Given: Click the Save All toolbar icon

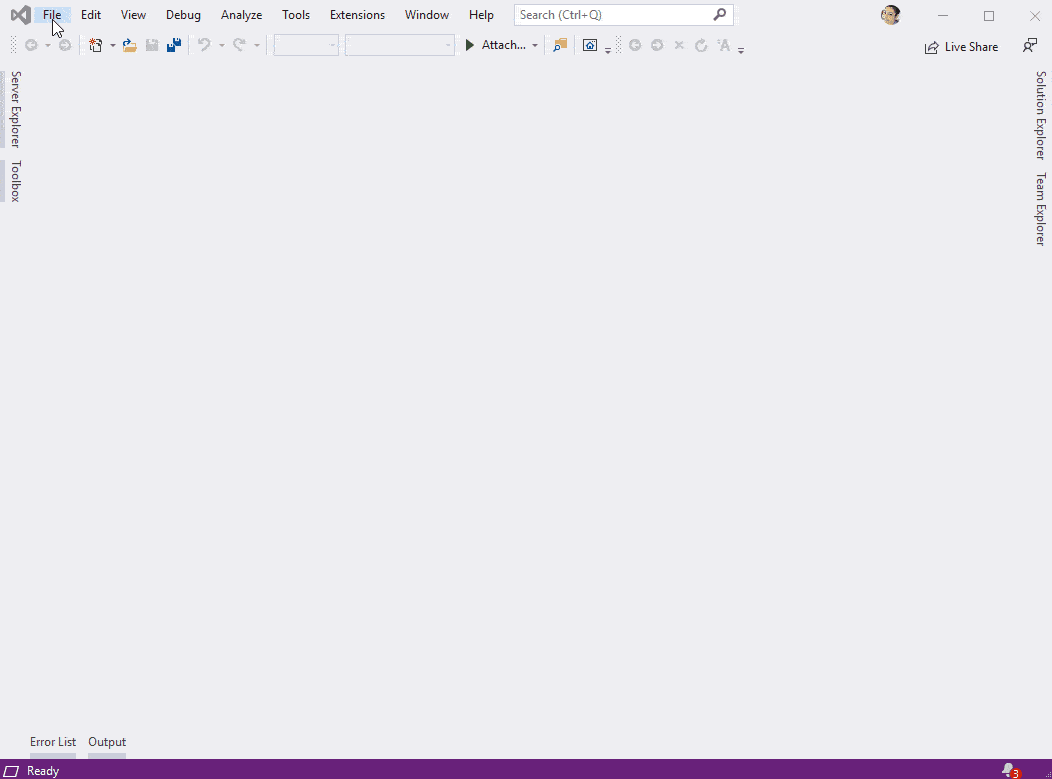Looking at the screenshot, I should pos(174,45).
